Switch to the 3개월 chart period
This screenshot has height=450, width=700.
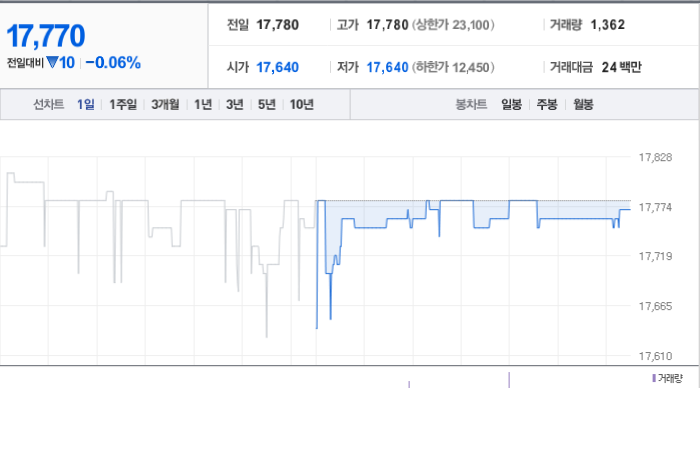[165, 104]
